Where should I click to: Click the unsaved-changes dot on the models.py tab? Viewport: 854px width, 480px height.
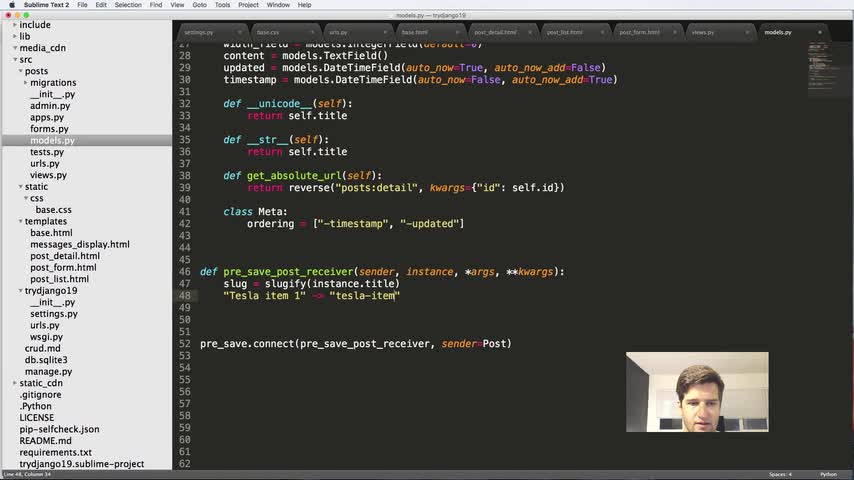820,32
